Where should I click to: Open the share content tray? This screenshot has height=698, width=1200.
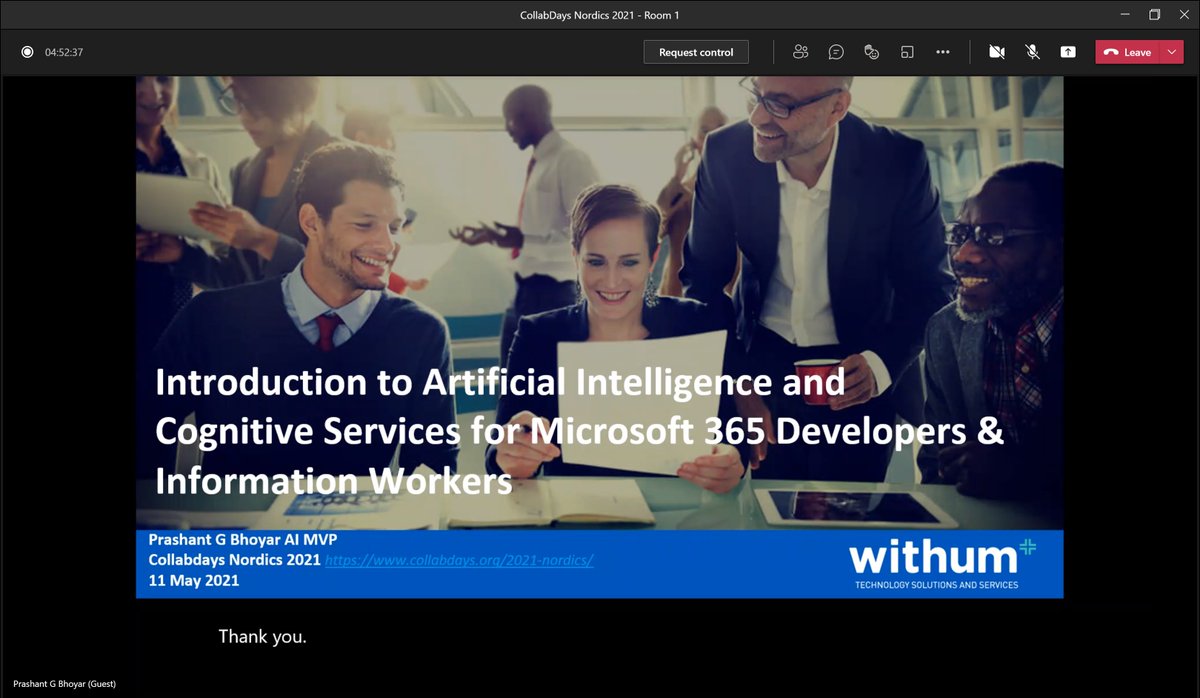click(1068, 52)
